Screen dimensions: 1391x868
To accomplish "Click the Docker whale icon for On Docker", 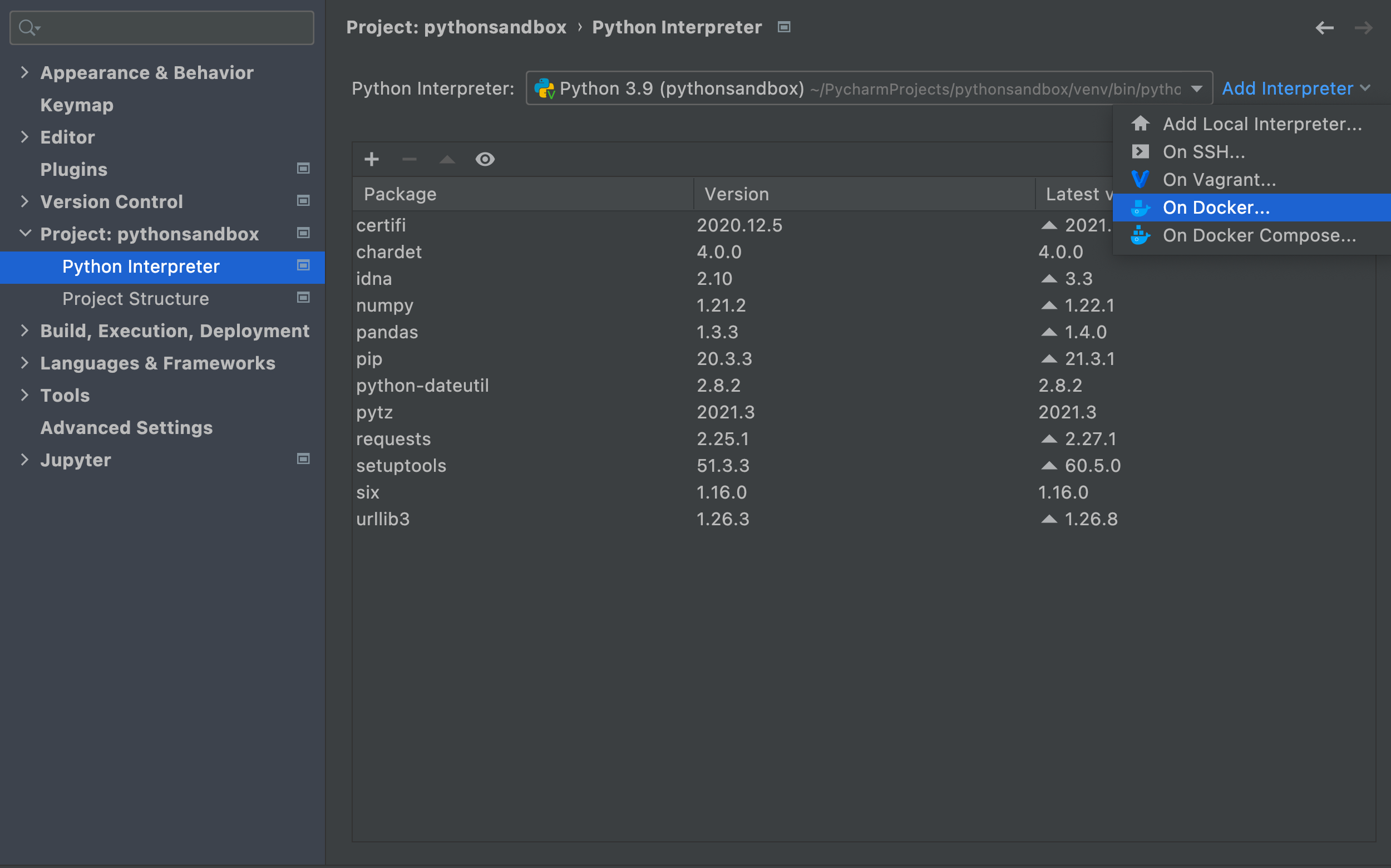I will pyautogui.click(x=1140, y=208).
